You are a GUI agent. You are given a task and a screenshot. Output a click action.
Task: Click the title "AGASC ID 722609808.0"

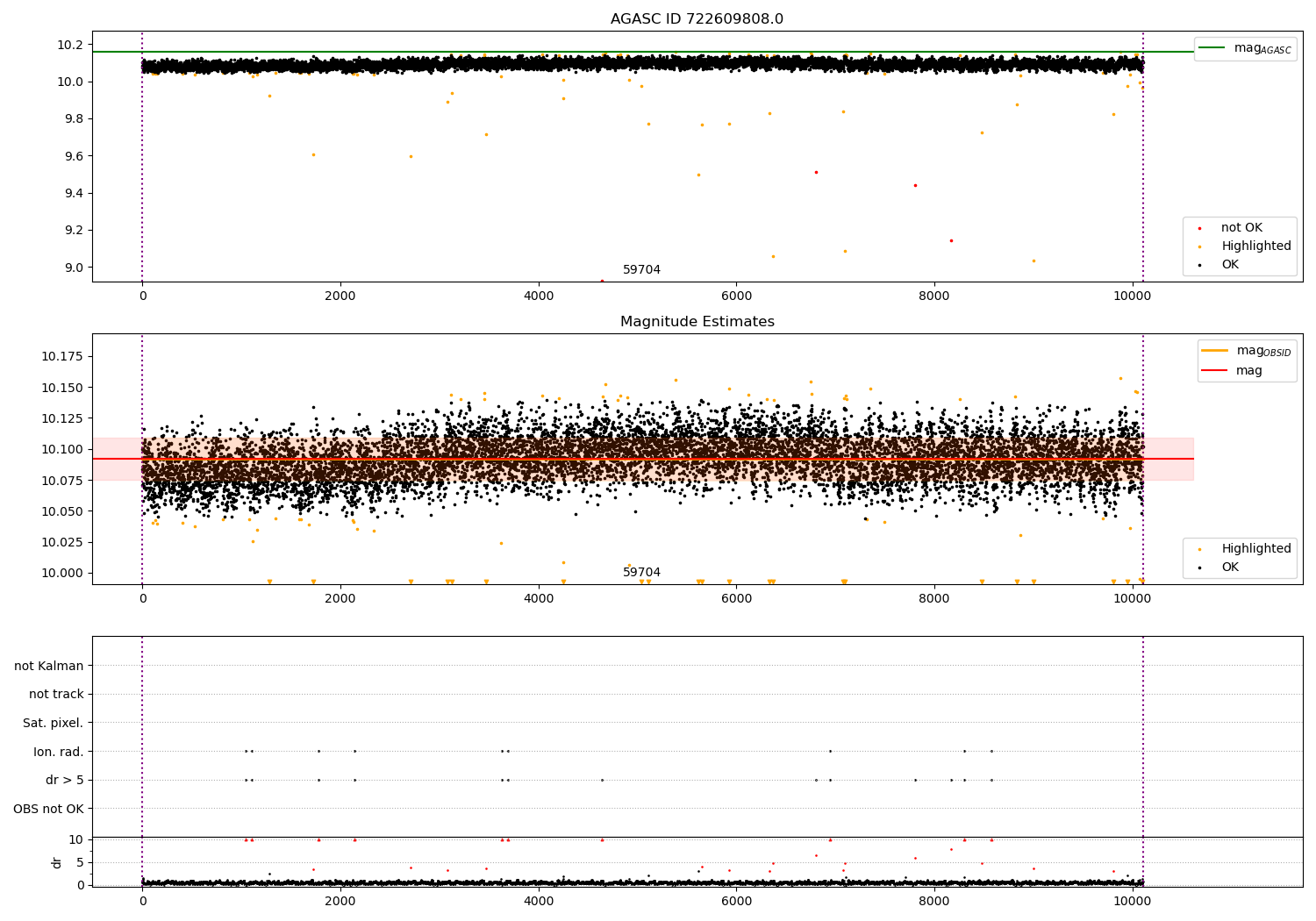(697, 19)
